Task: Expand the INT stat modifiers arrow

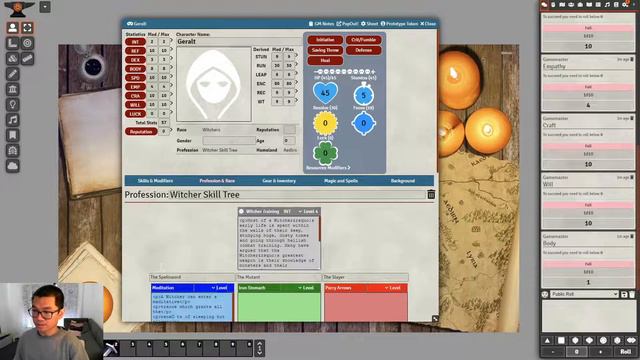Action: point(171,40)
